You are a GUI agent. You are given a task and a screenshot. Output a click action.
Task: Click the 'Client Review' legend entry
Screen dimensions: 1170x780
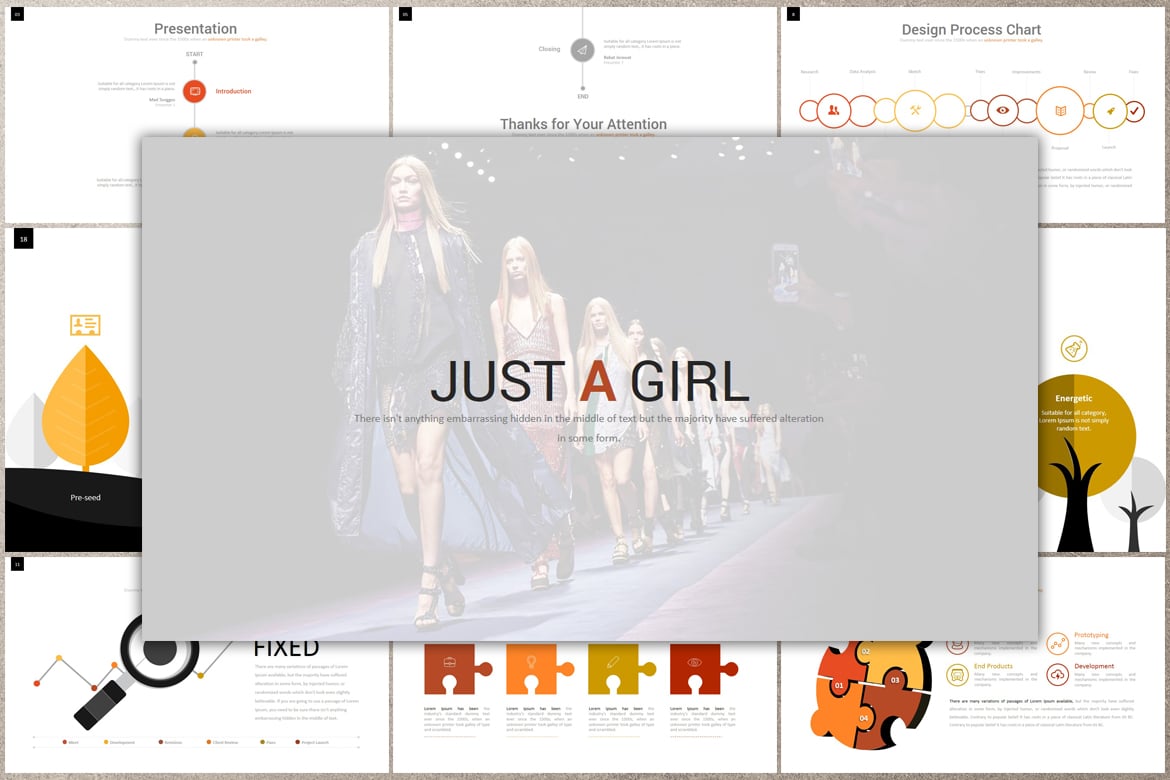[x=222, y=742]
